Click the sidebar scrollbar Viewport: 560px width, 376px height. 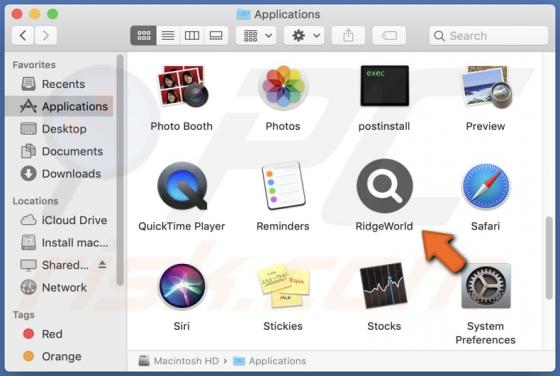[120, 170]
